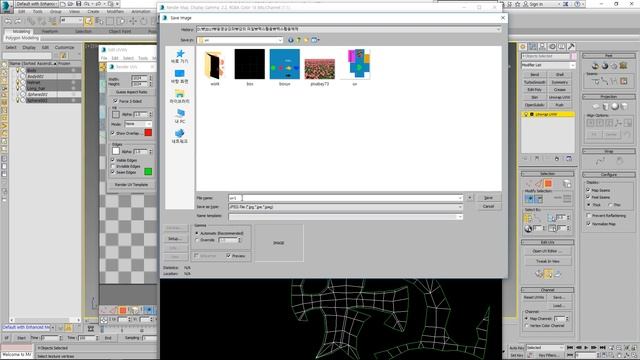
Task: Go to last folder visited icon in Save Image
Action: point(291,40)
